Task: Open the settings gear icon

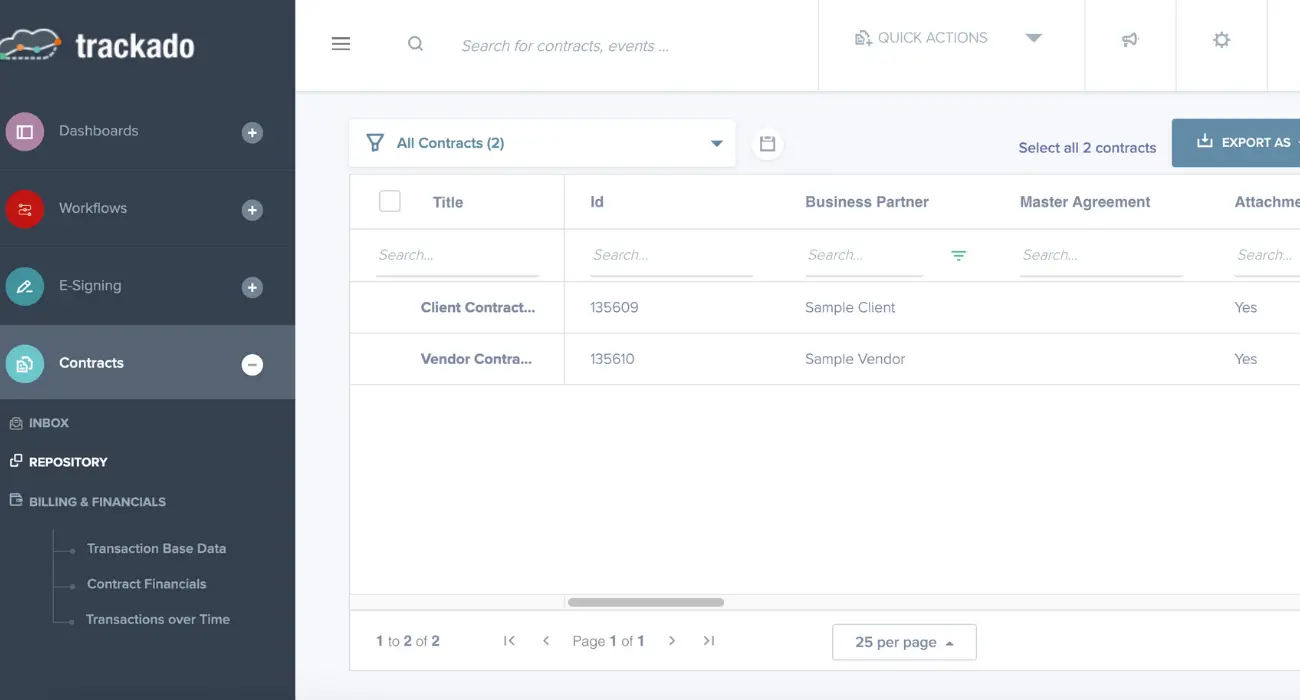Action: click(x=1221, y=40)
